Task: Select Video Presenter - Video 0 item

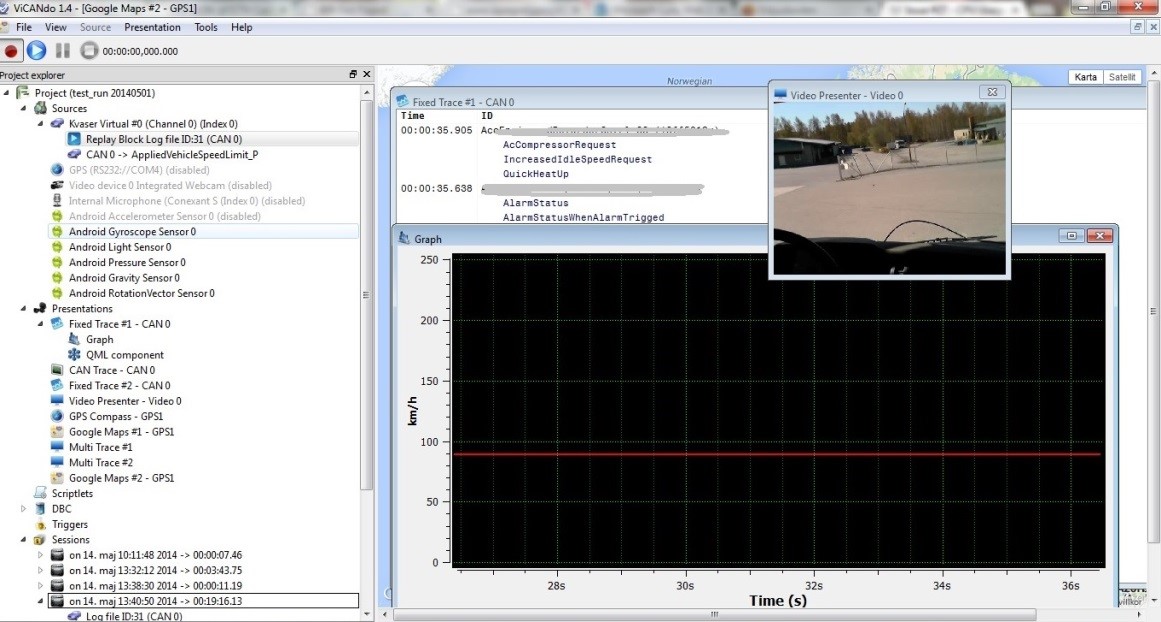Action: click(125, 401)
